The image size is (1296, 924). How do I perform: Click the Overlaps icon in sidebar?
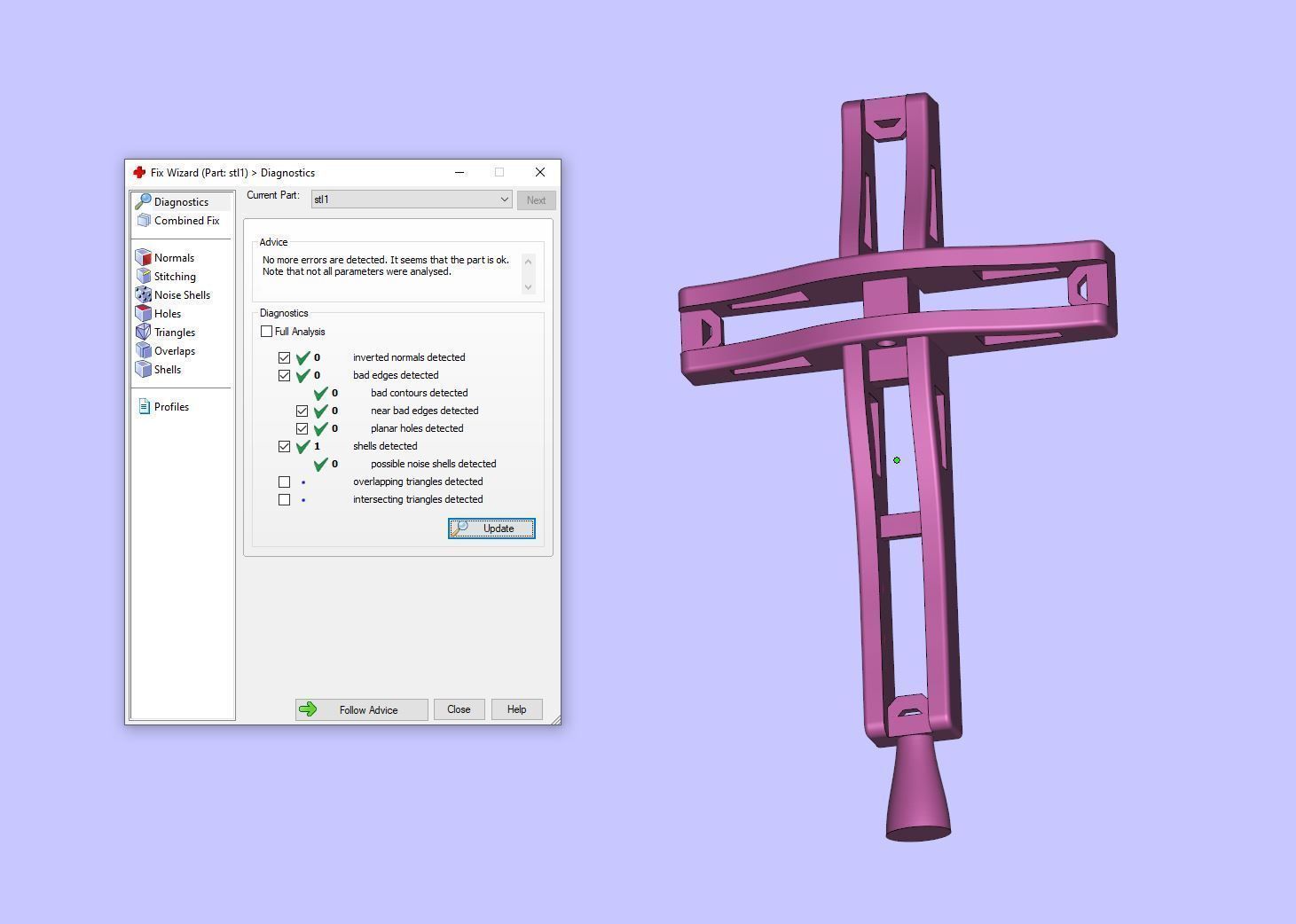point(144,350)
